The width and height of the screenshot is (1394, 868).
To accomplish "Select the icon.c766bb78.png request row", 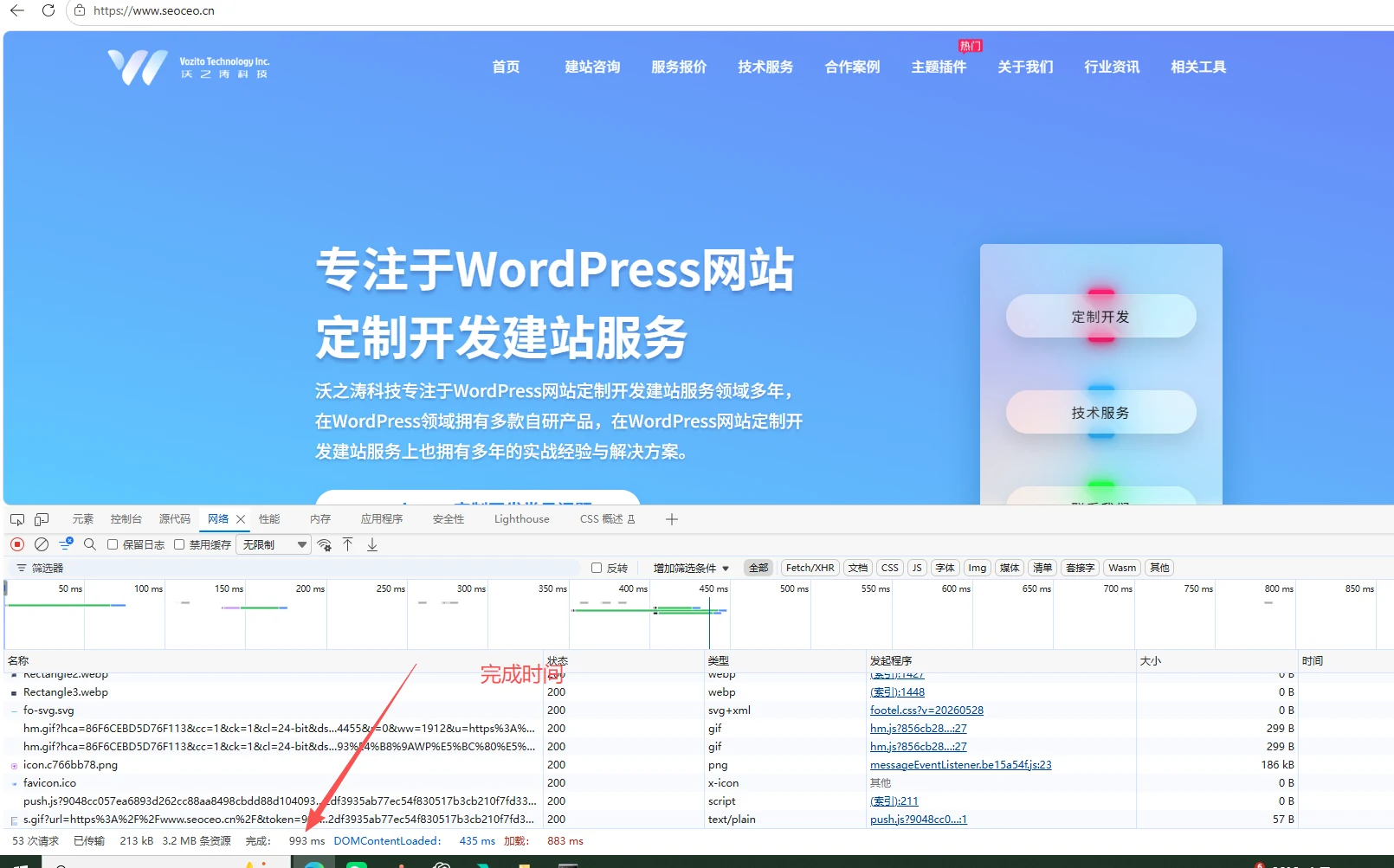I will (697, 765).
